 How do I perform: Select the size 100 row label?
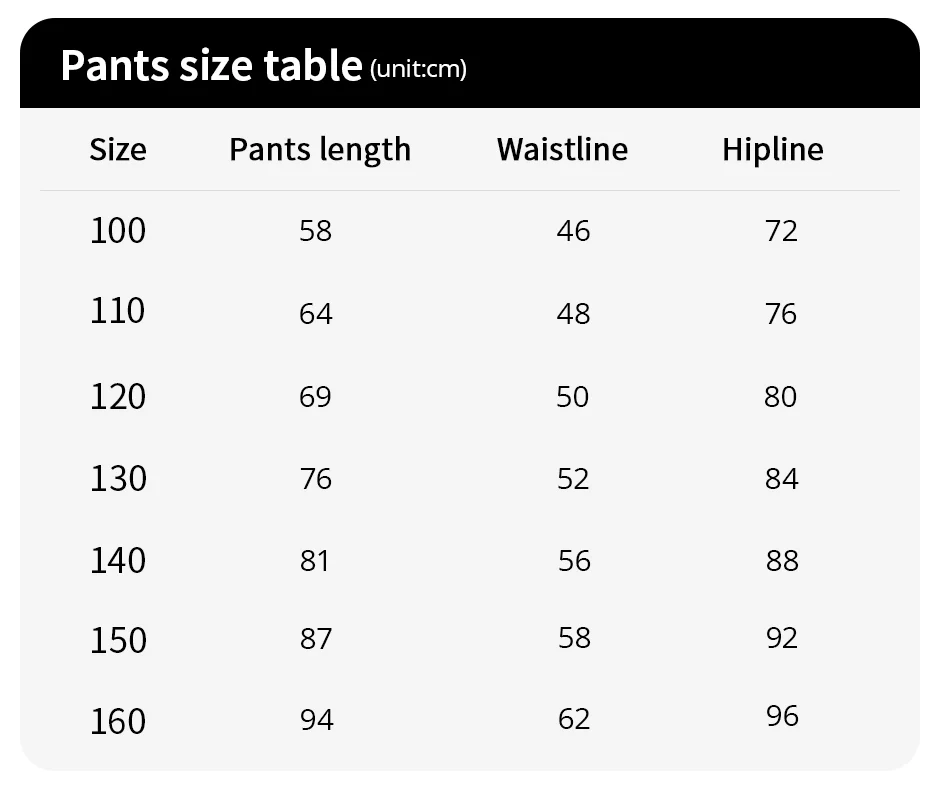pyautogui.click(x=118, y=231)
